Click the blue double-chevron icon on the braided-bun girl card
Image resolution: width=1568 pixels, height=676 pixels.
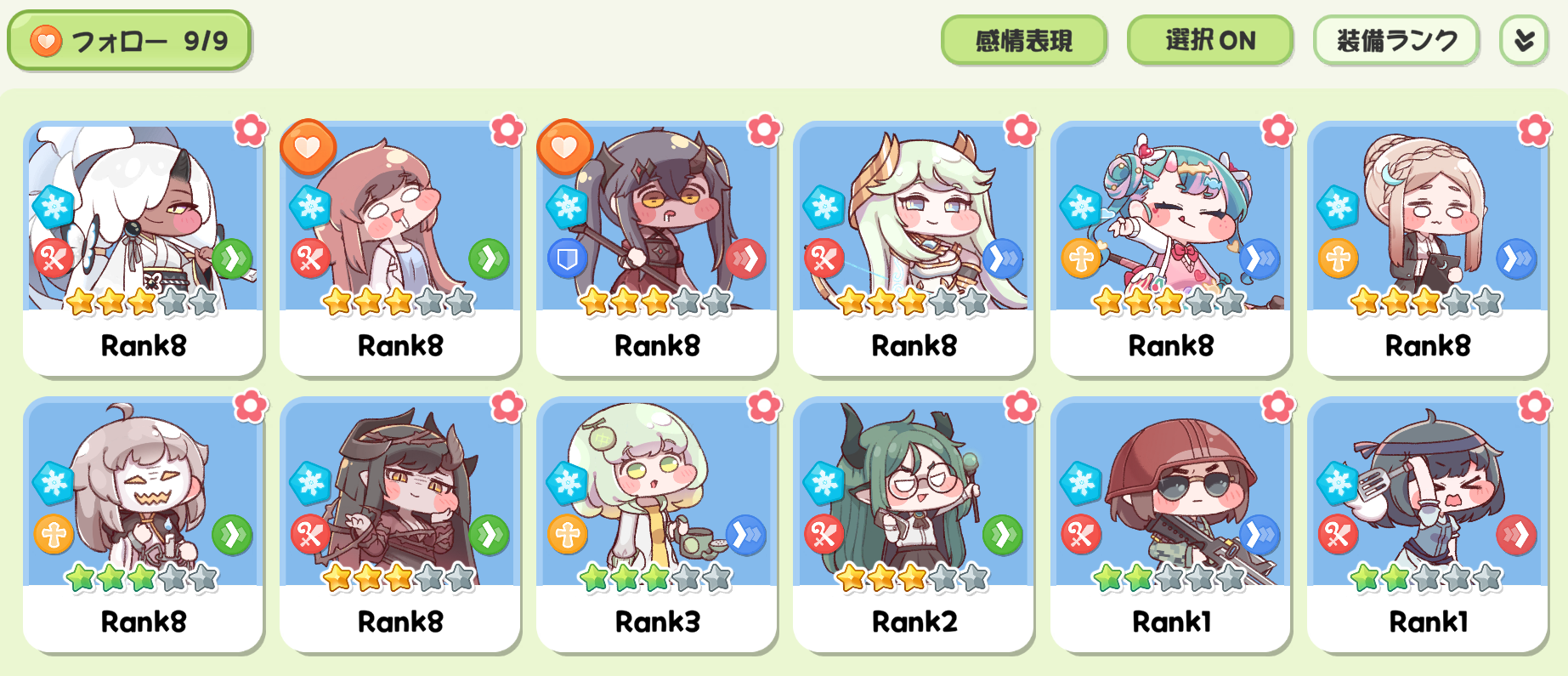point(1515,258)
